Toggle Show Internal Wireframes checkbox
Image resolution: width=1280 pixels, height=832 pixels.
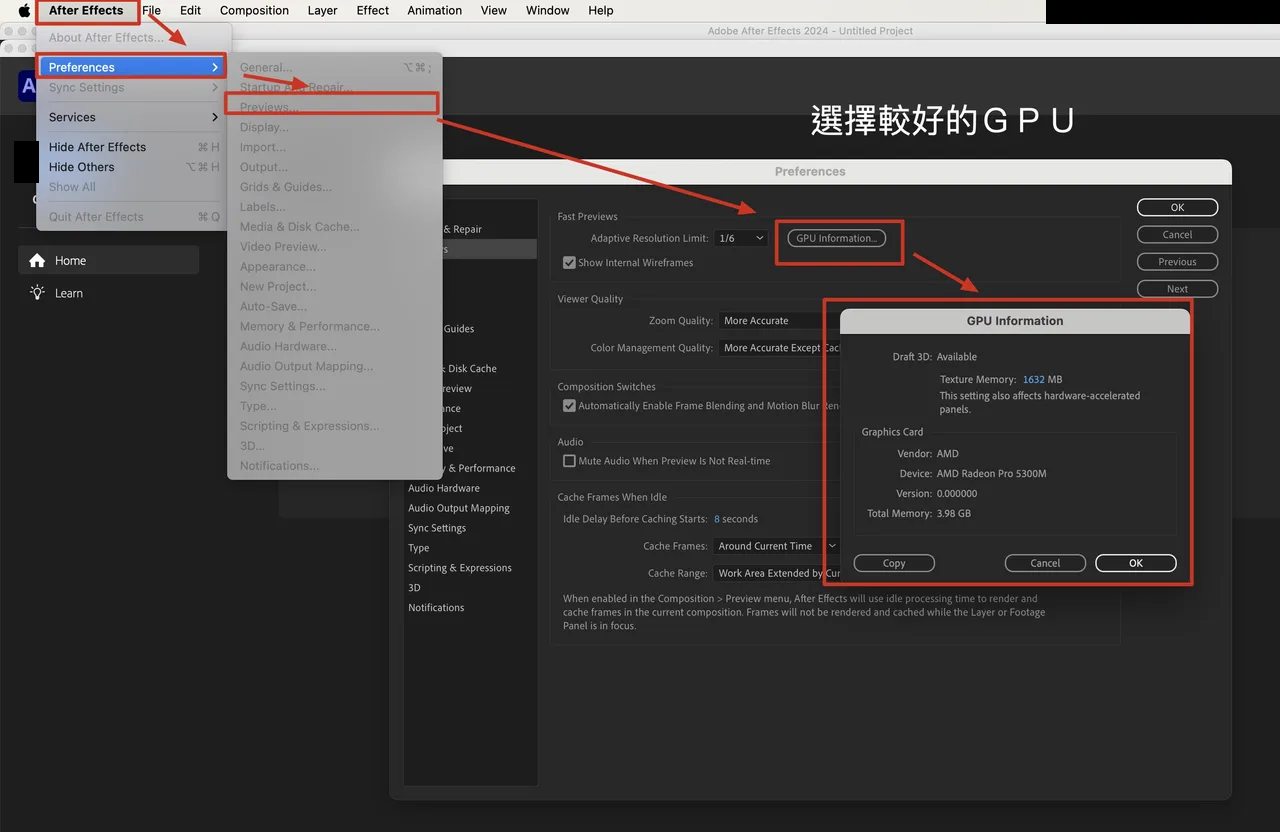pyautogui.click(x=569, y=263)
